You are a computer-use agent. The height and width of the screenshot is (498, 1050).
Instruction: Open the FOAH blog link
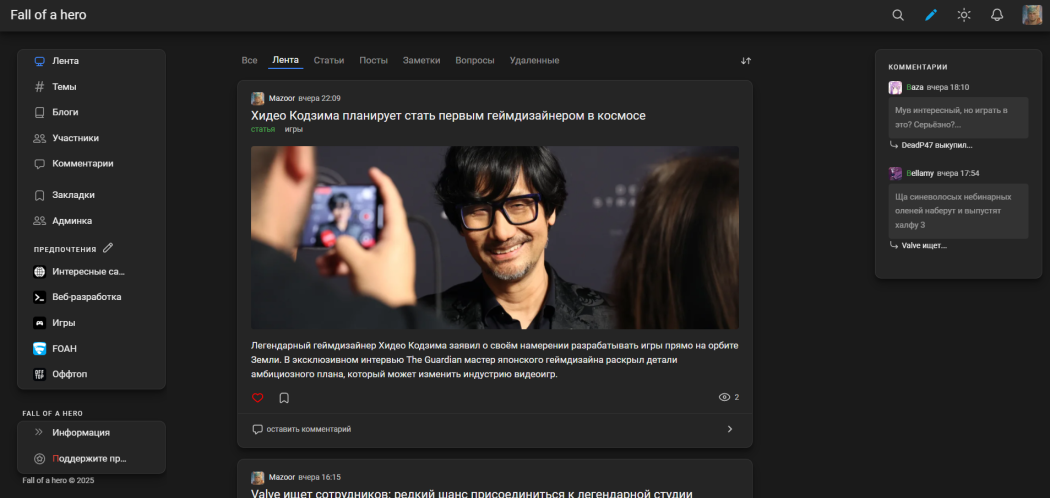(64, 348)
